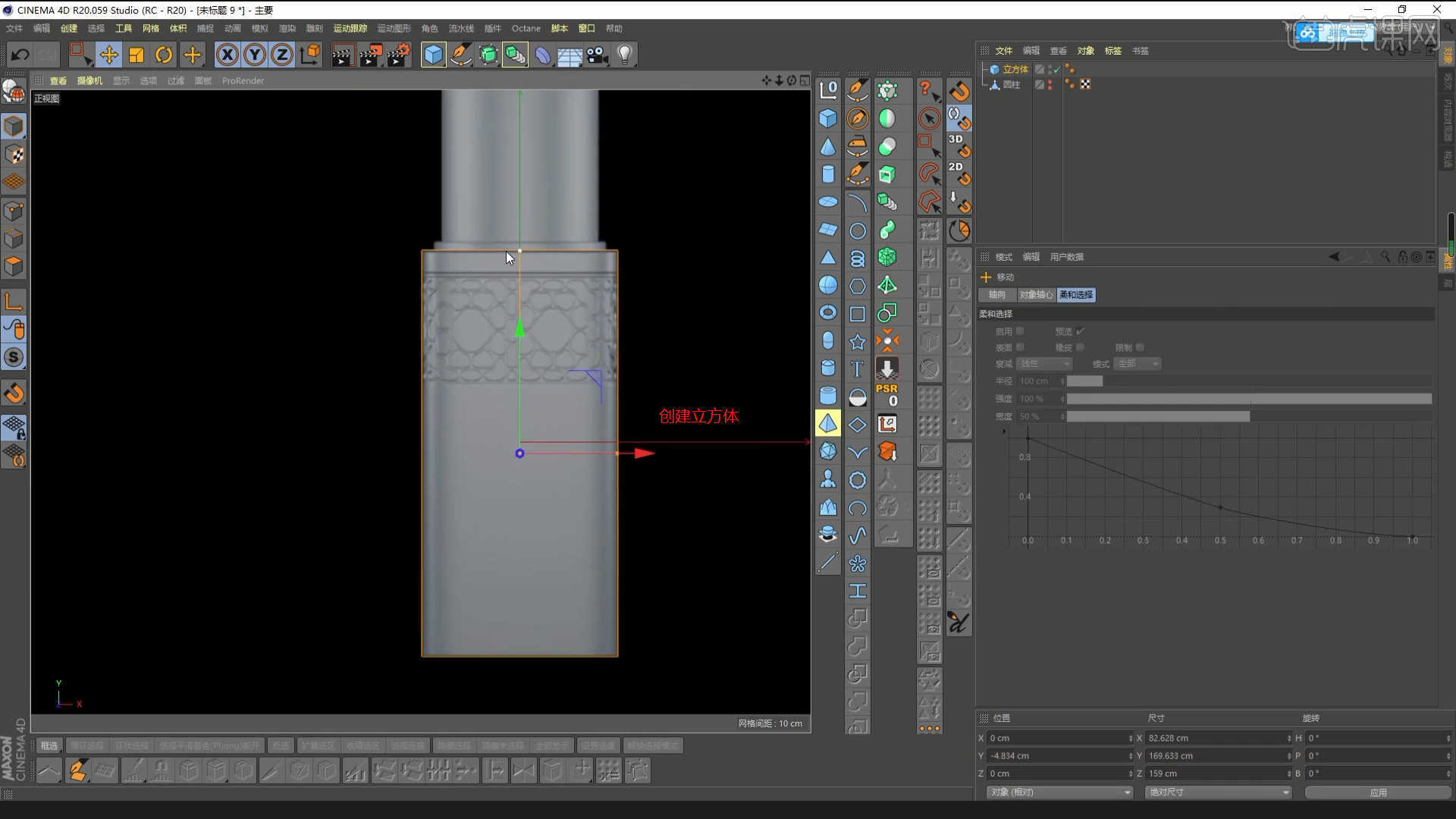
Task: Switch to the 对象轴心 tab
Action: pos(1036,294)
